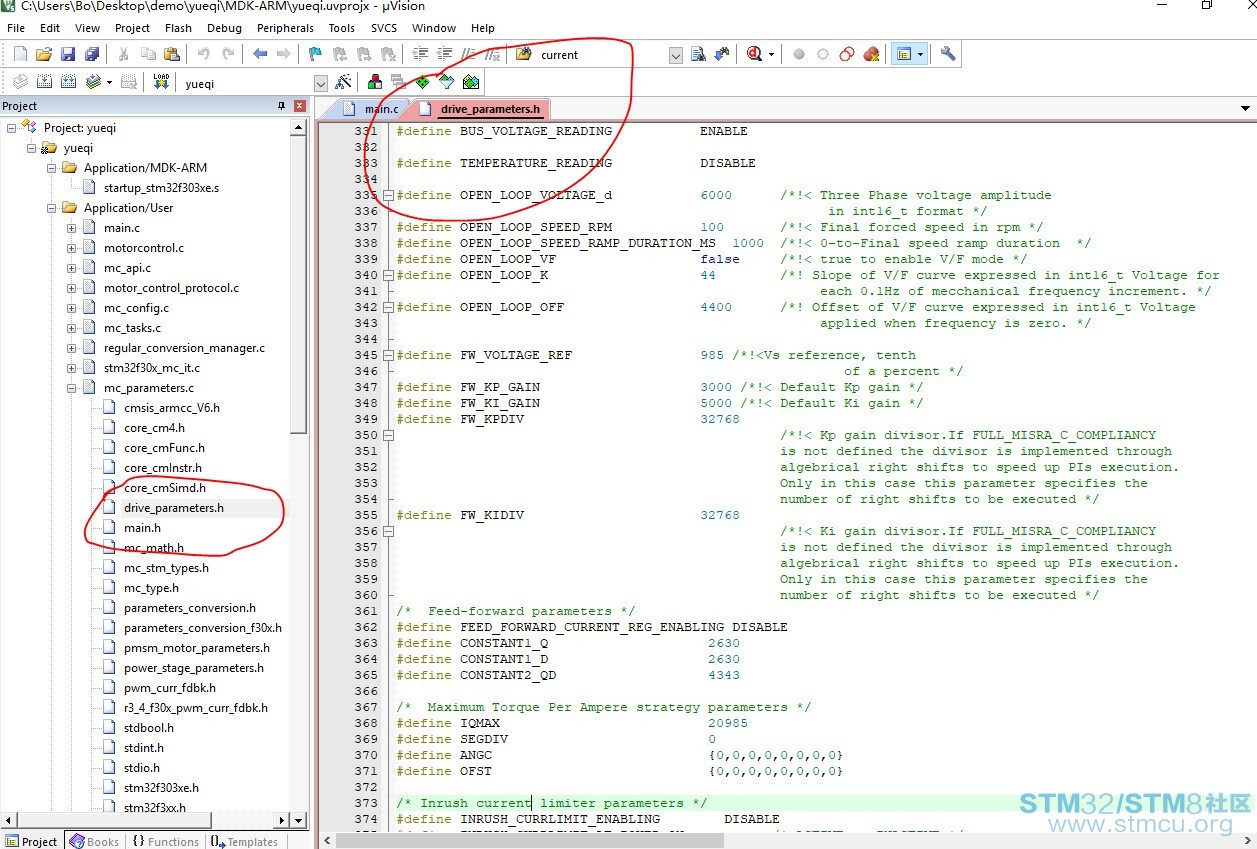Click the find text field containing 'current'
This screenshot has width=1257, height=849.
[x=602, y=55]
